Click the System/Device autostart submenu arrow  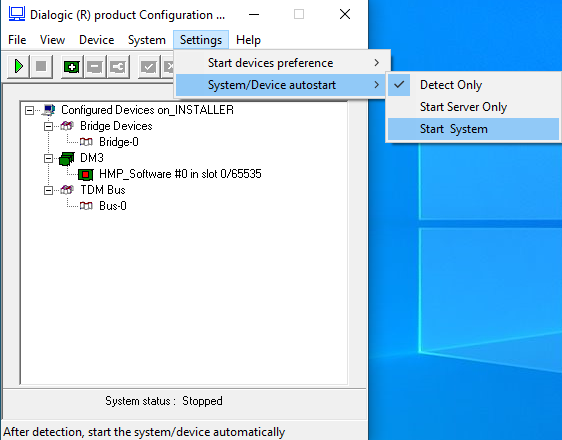point(376,85)
